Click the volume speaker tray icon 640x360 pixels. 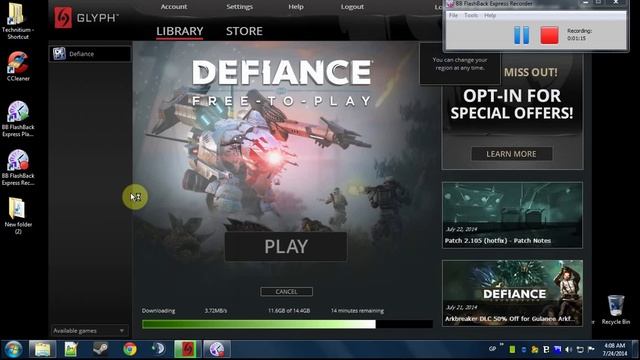(x=569, y=349)
